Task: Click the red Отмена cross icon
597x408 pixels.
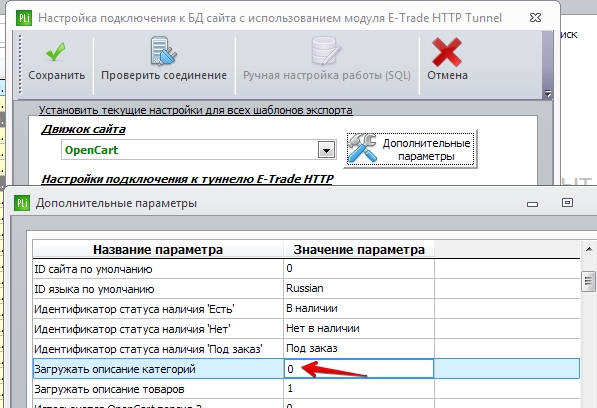Action: 447,52
